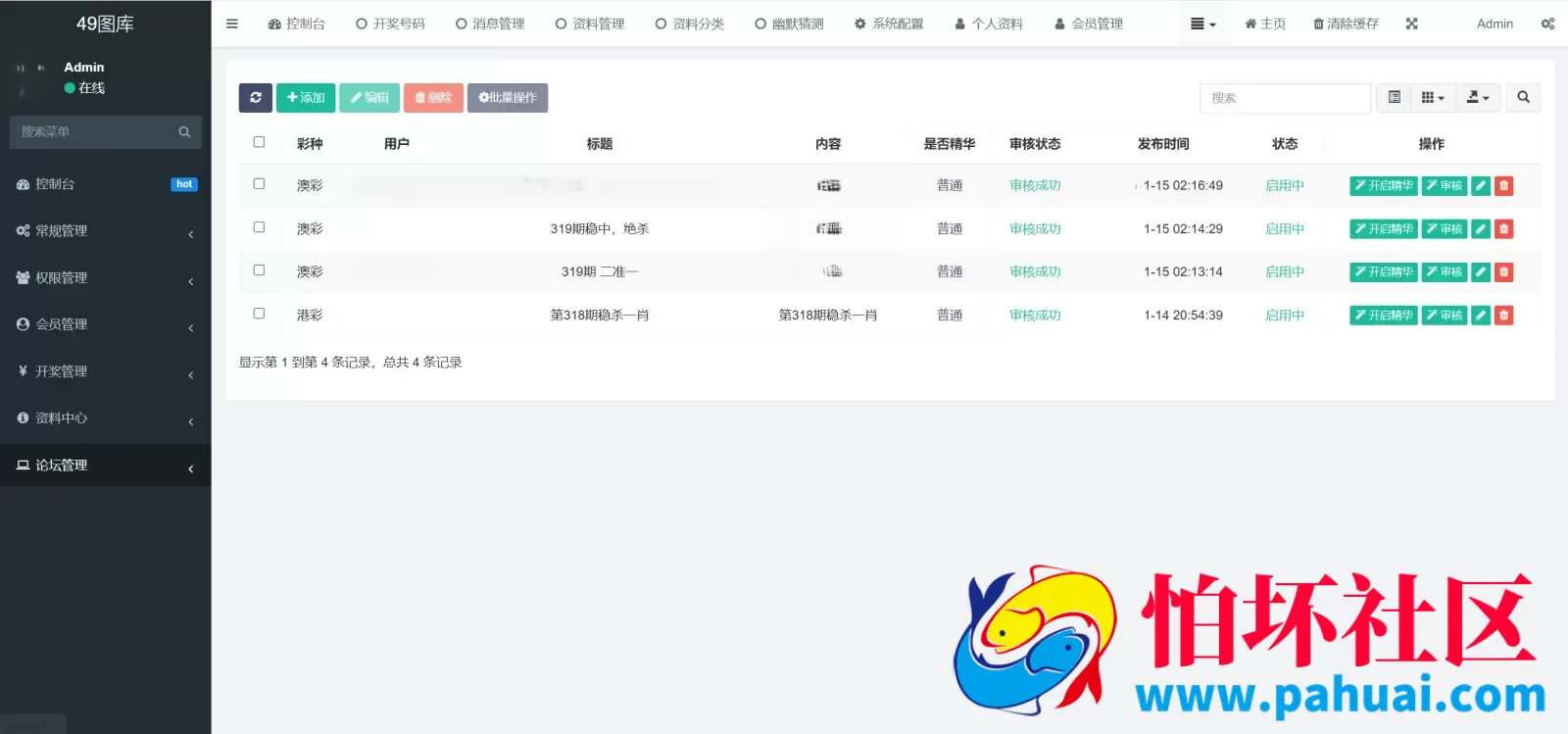Check the checkbox for 02:16:49 row
1568x734 pixels.
tap(259, 184)
